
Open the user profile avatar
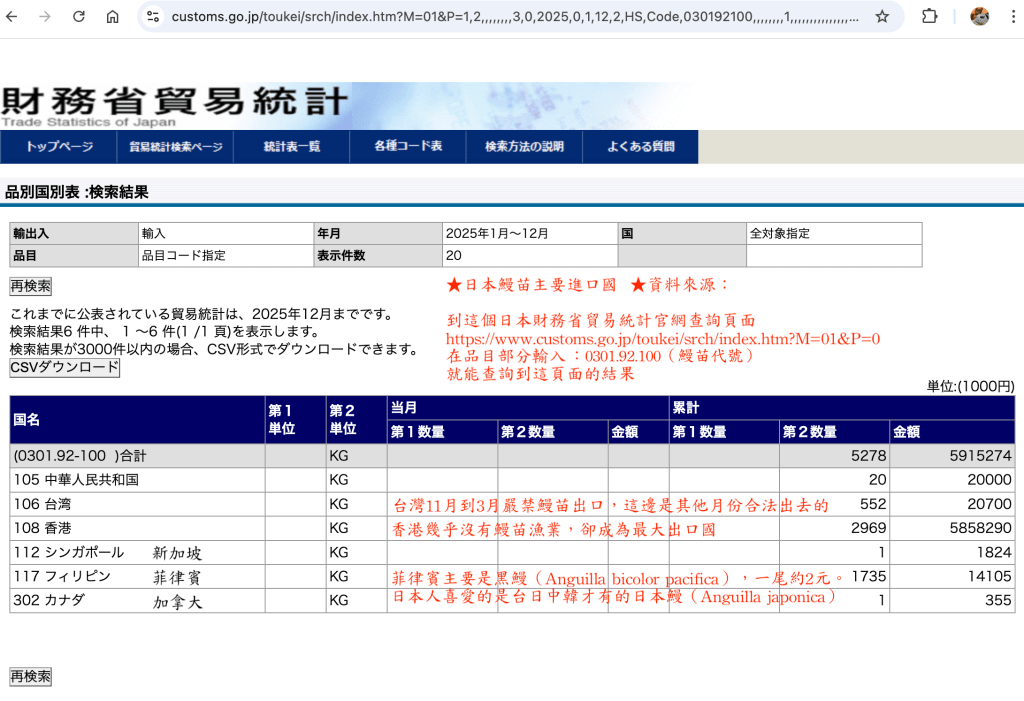(x=980, y=17)
